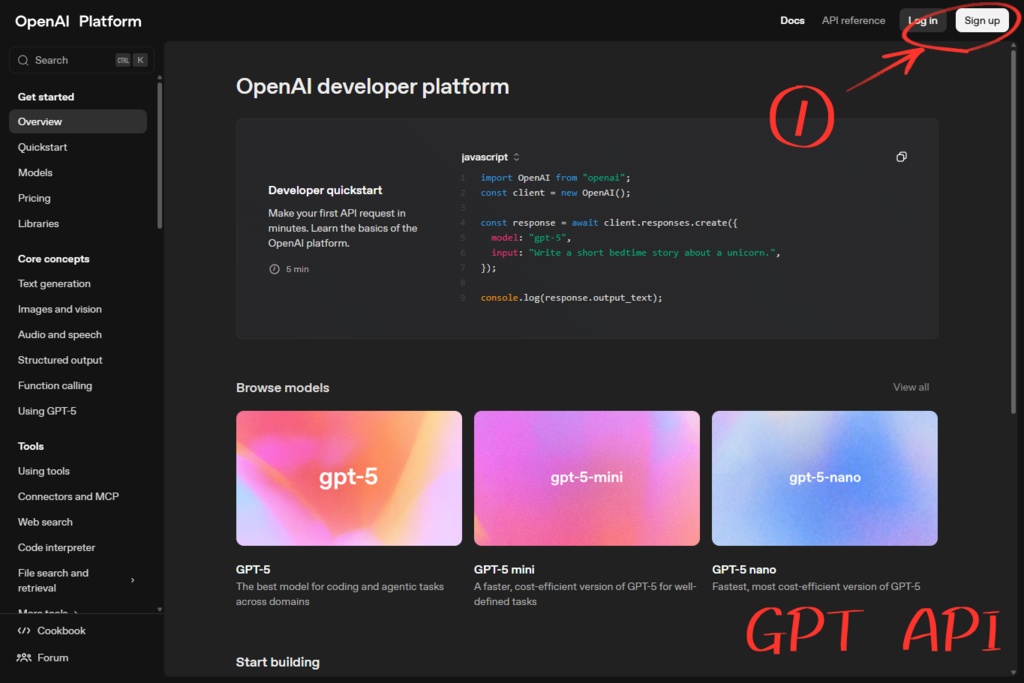Open Code interpreter sidebar item
Image resolution: width=1024 pixels, height=683 pixels.
[56, 547]
